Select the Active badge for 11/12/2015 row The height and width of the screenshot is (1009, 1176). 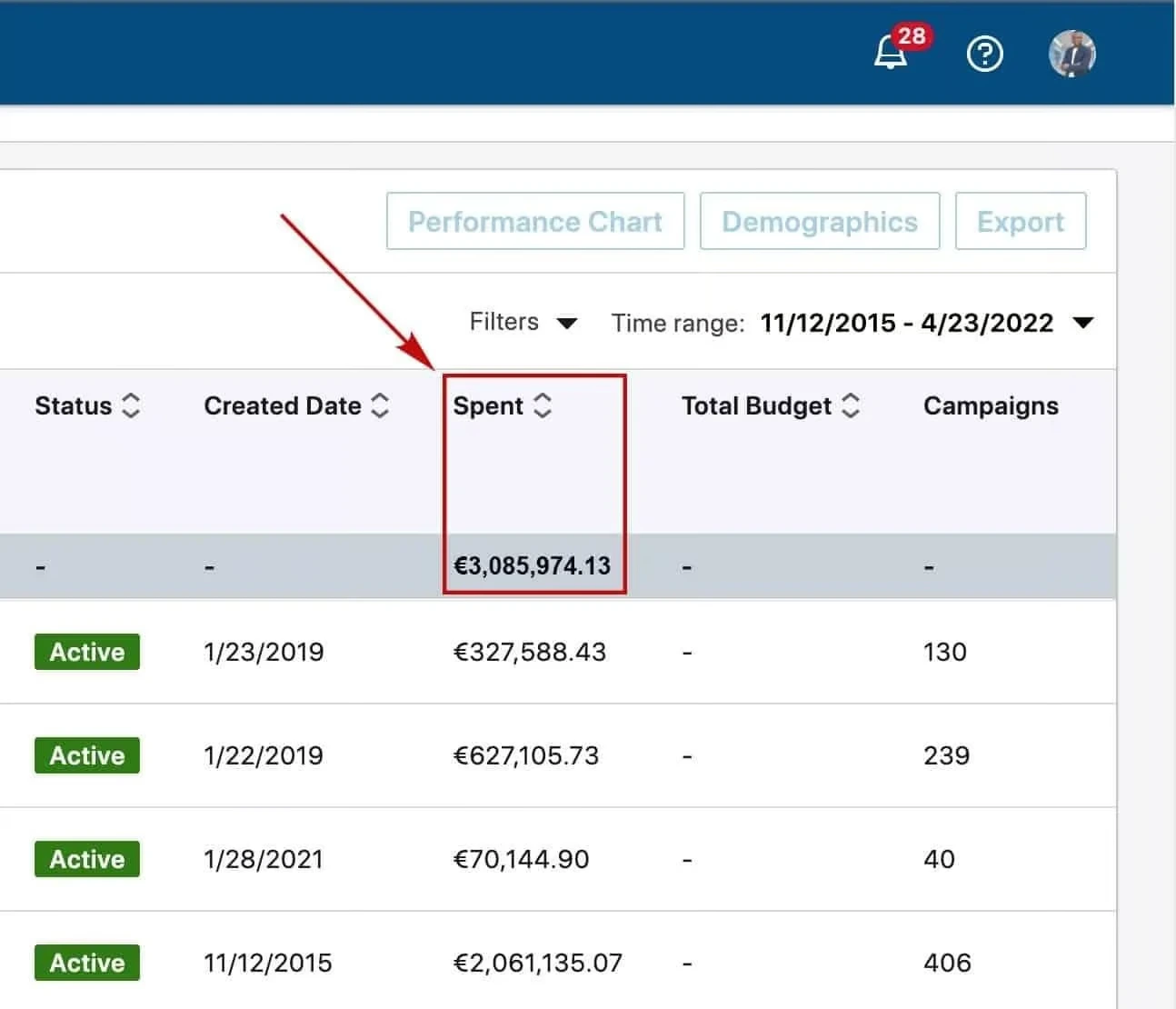coord(87,963)
